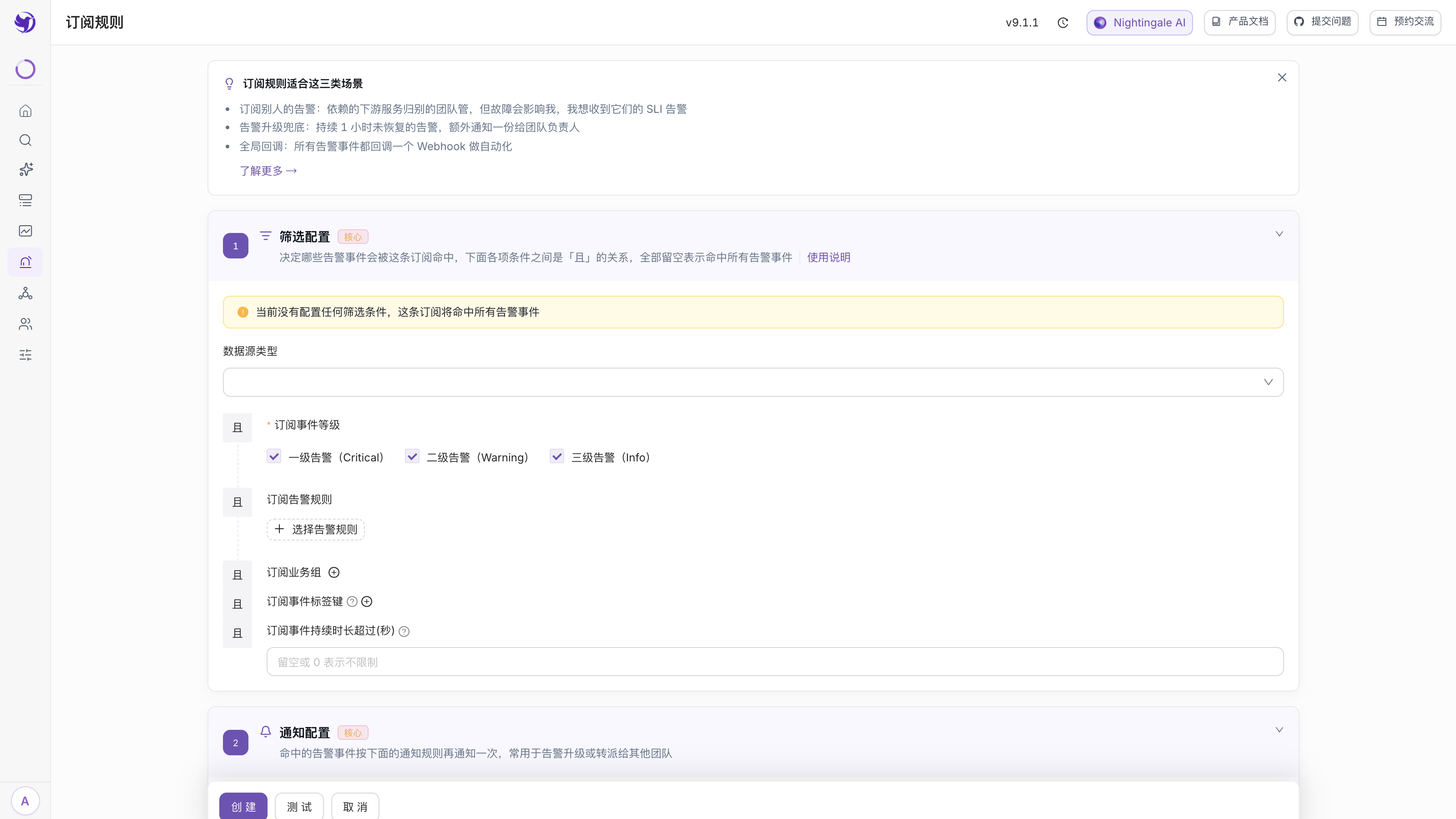
Task: Open the topology nodes icon in sidebar
Action: 25,293
